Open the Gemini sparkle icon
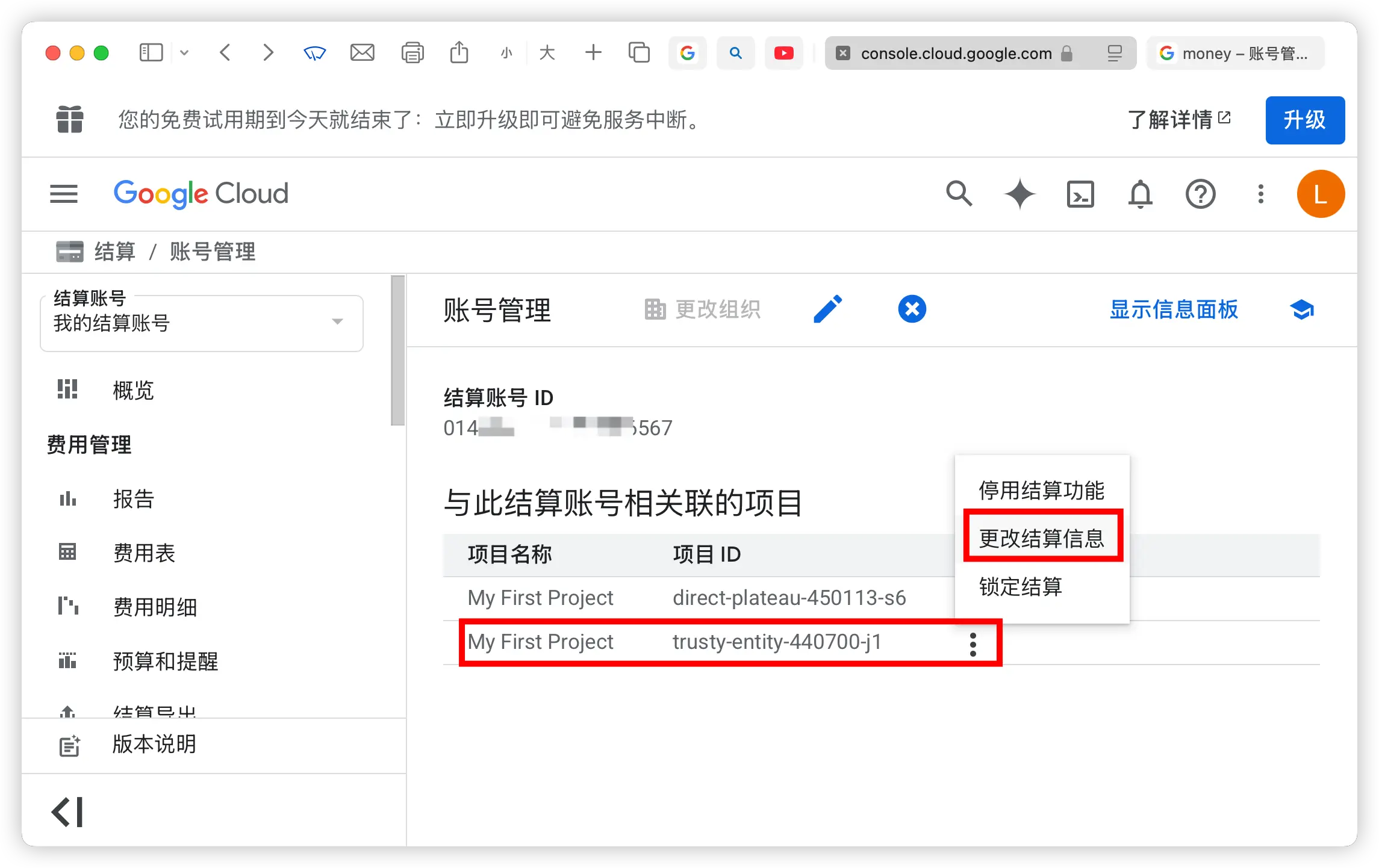This screenshot has height=868, width=1379. pos(1020,194)
